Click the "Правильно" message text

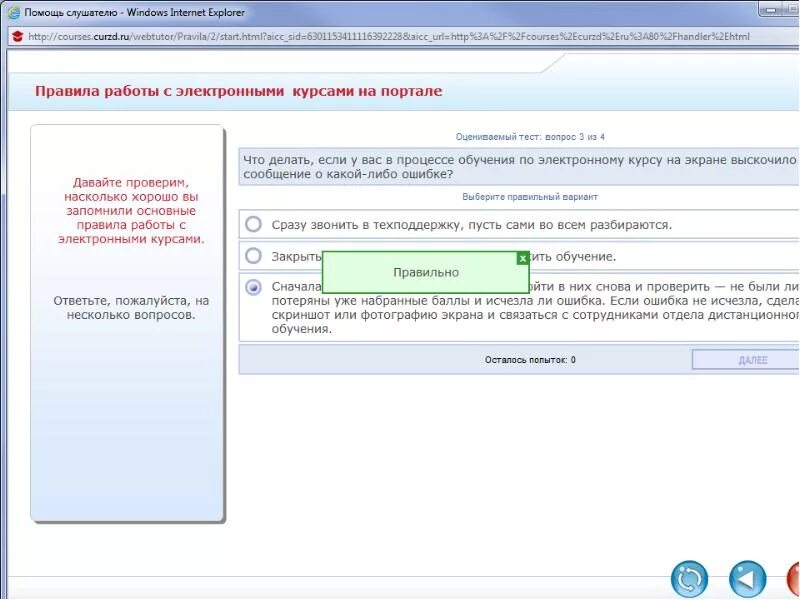pyautogui.click(x=426, y=272)
